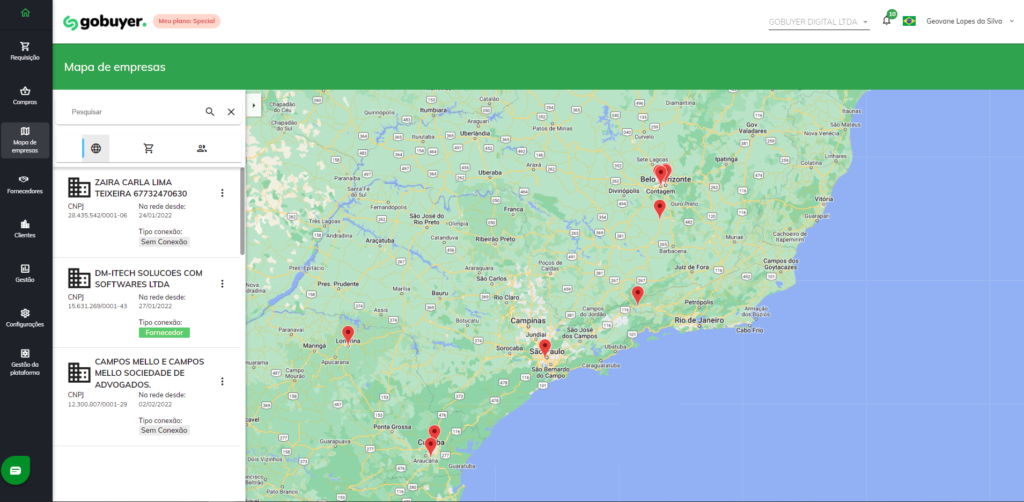Open the green chat support button

18,469
